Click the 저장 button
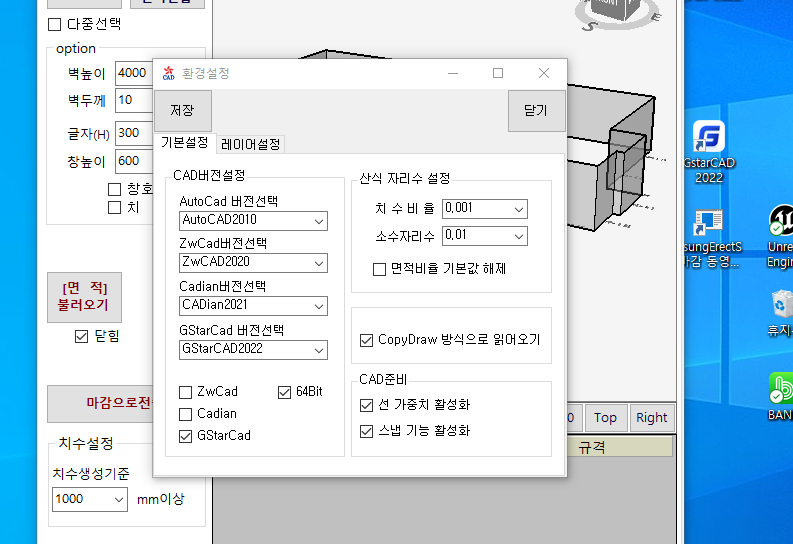 pyautogui.click(x=182, y=110)
